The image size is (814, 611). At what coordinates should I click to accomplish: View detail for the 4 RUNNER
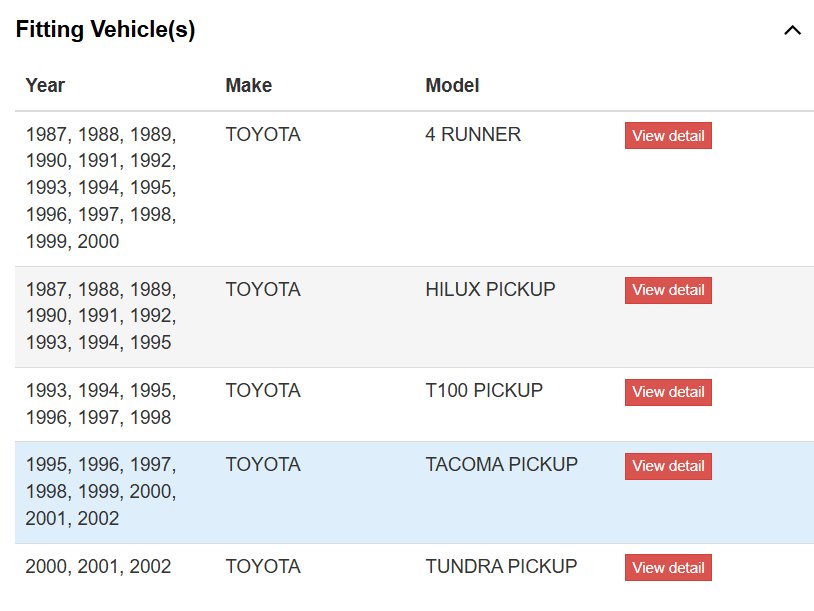[668, 136]
